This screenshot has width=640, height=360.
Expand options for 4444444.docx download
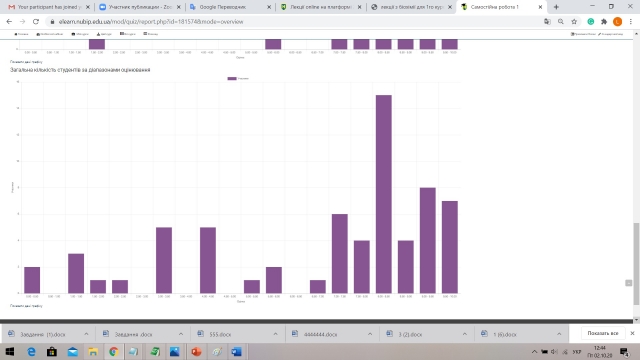point(370,334)
